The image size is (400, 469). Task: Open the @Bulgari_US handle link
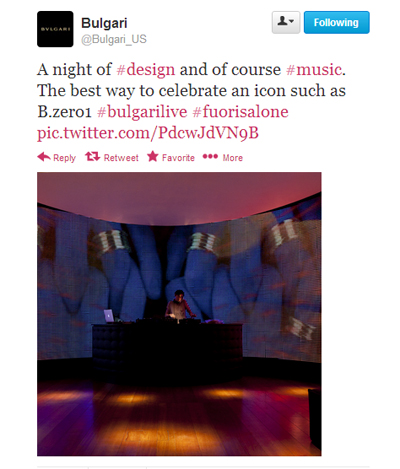tap(114, 39)
